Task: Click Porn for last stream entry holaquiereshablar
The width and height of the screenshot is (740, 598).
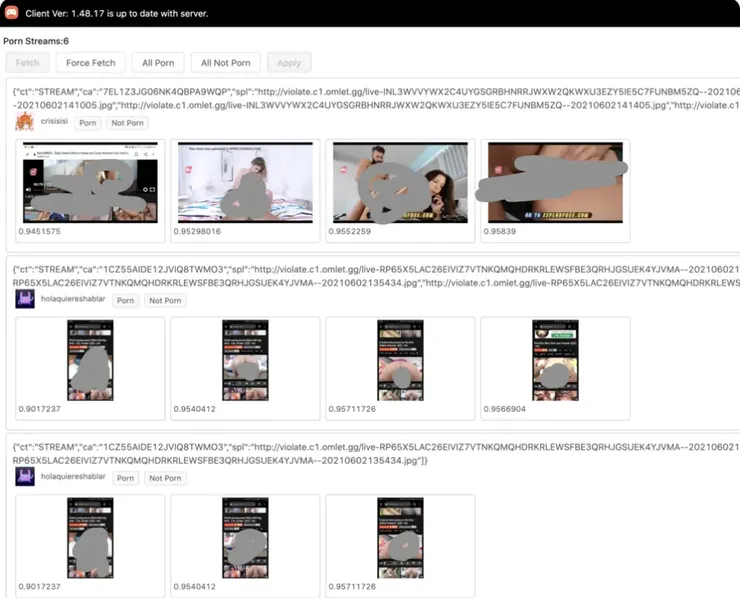Action: tap(126, 478)
